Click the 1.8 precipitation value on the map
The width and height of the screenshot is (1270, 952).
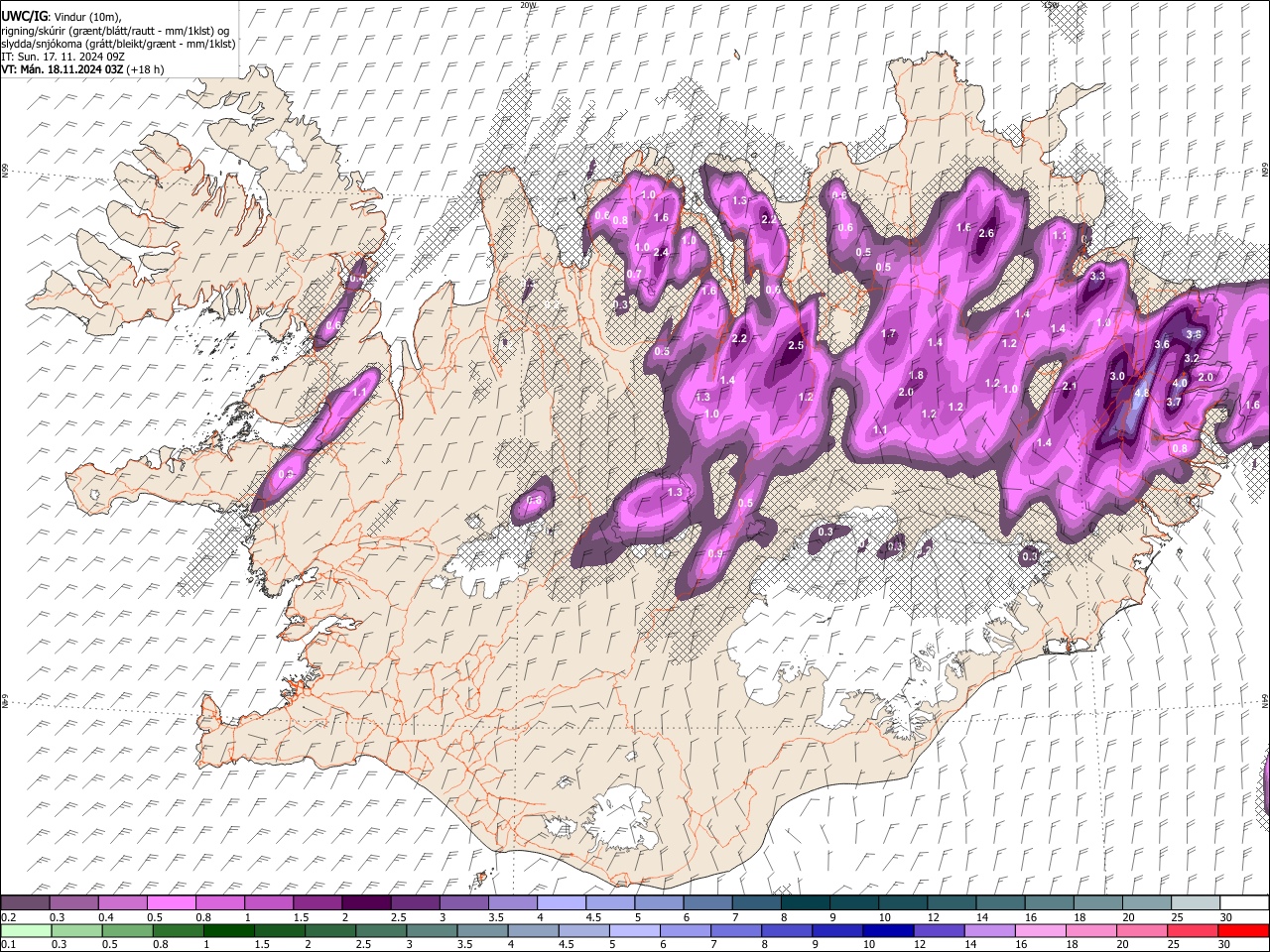917,375
